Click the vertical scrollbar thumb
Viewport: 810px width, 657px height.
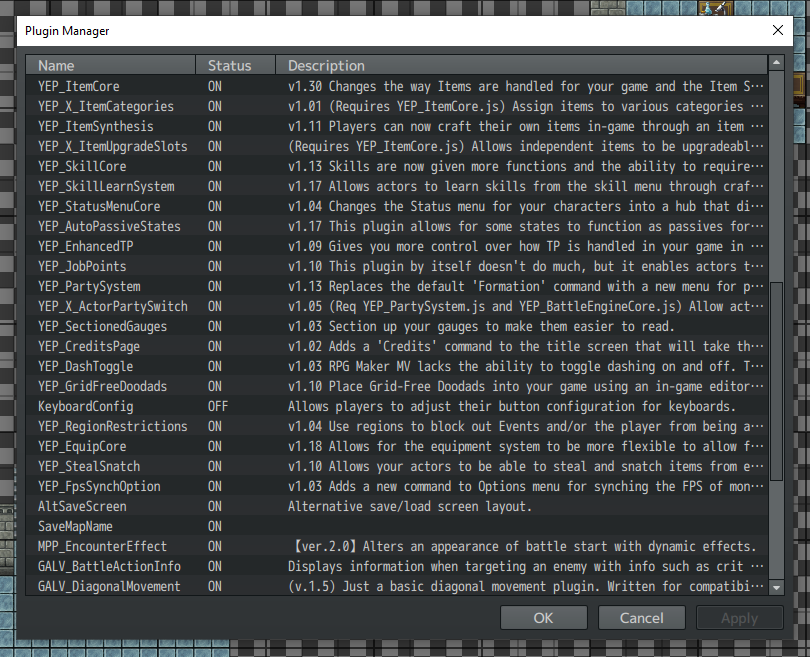click(x=776, y=381)
